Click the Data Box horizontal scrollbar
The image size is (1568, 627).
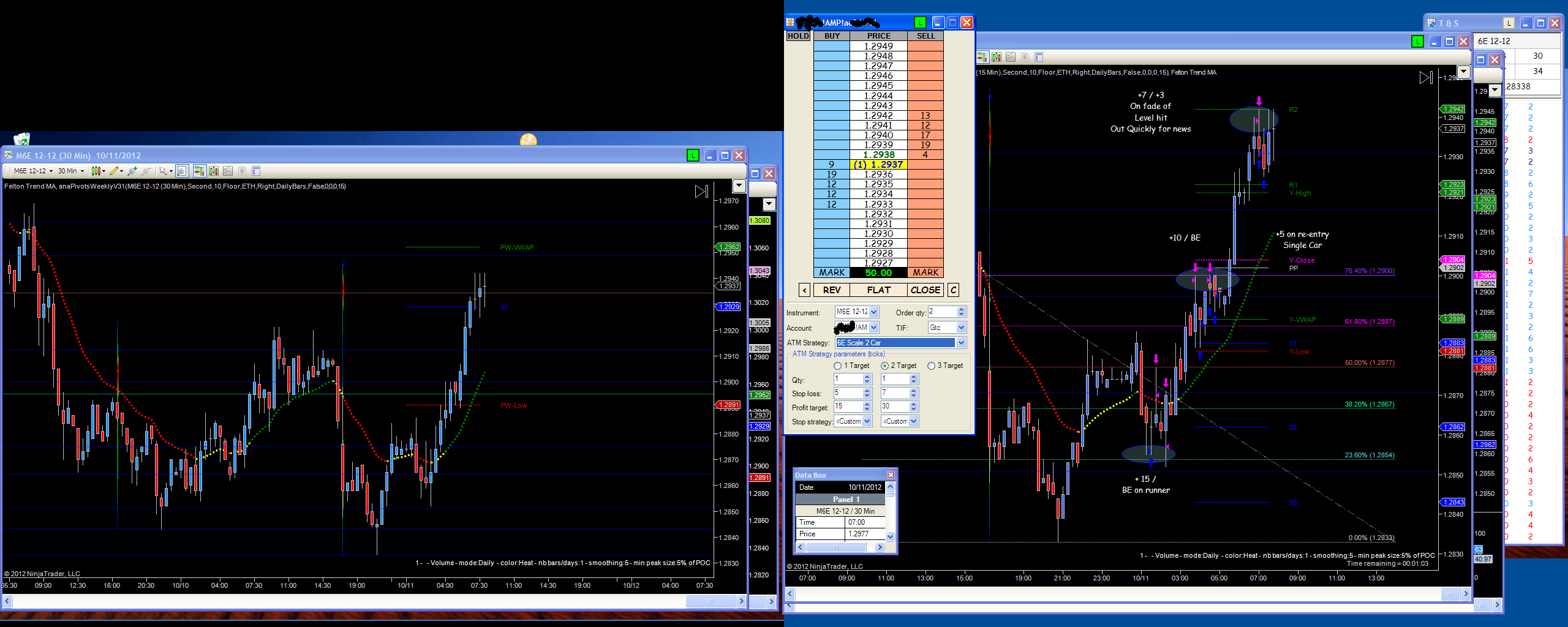coord(839,547)
